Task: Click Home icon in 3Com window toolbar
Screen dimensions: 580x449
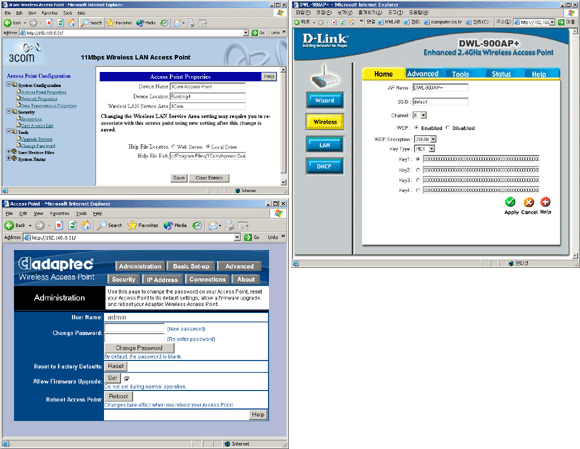Action: (x=72, y=23)
